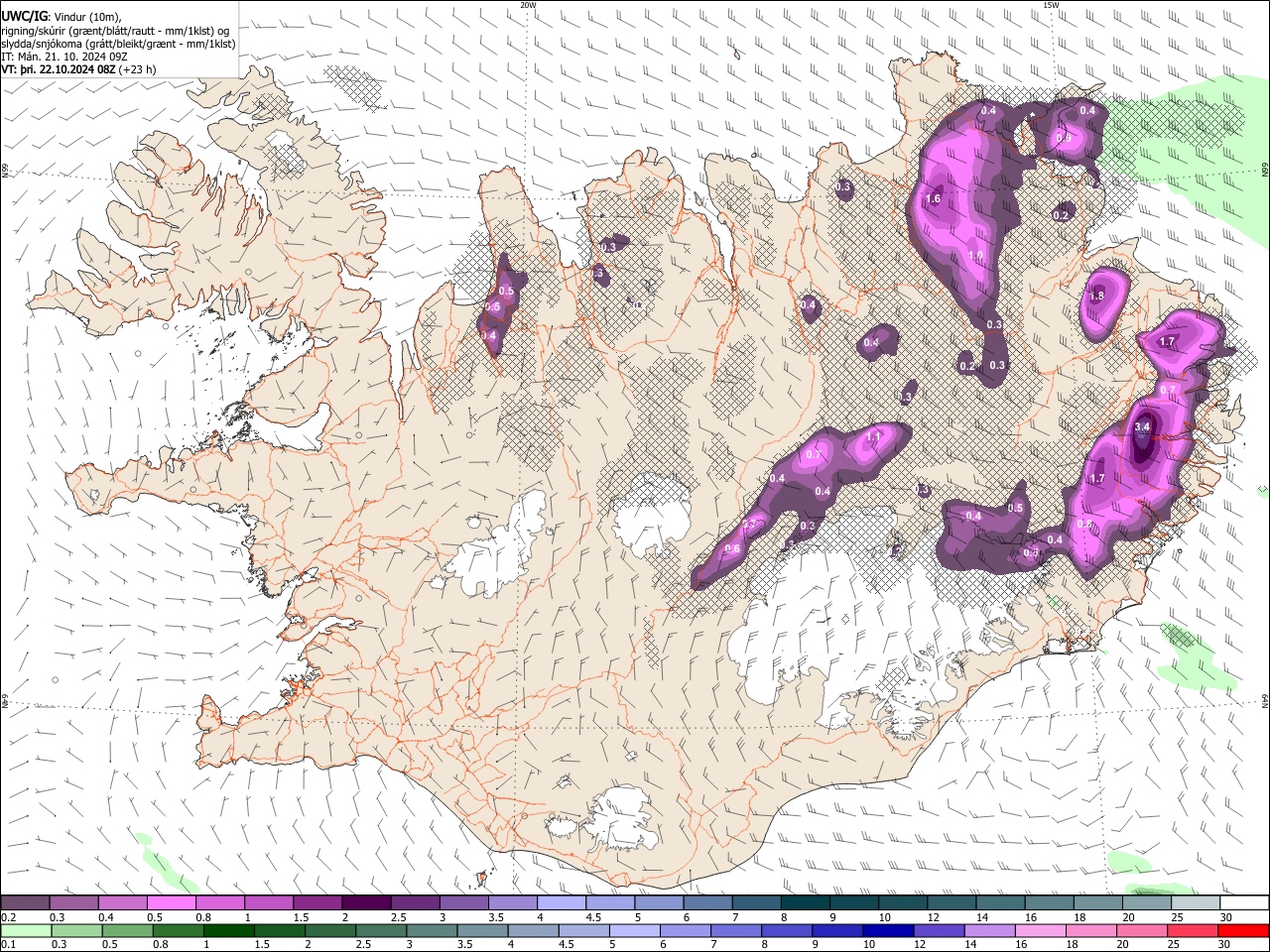The height and width of the screenshot is (952, 1270).
Task: Click the '1.8' snowfall value on the map
Action: [x=1096, y=296]
